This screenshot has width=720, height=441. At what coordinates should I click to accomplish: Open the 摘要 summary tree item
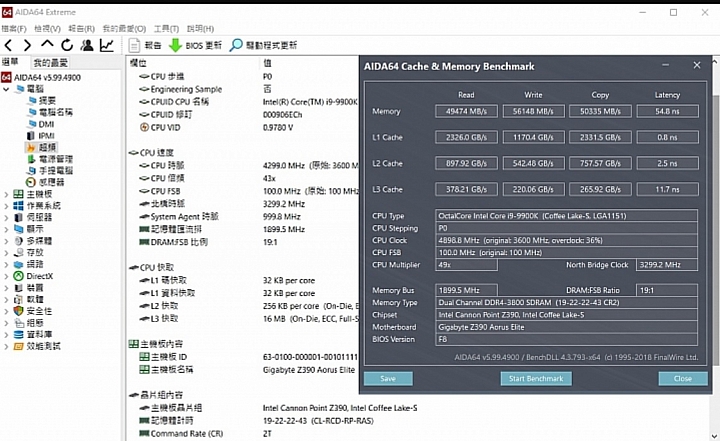click(42, 100)
